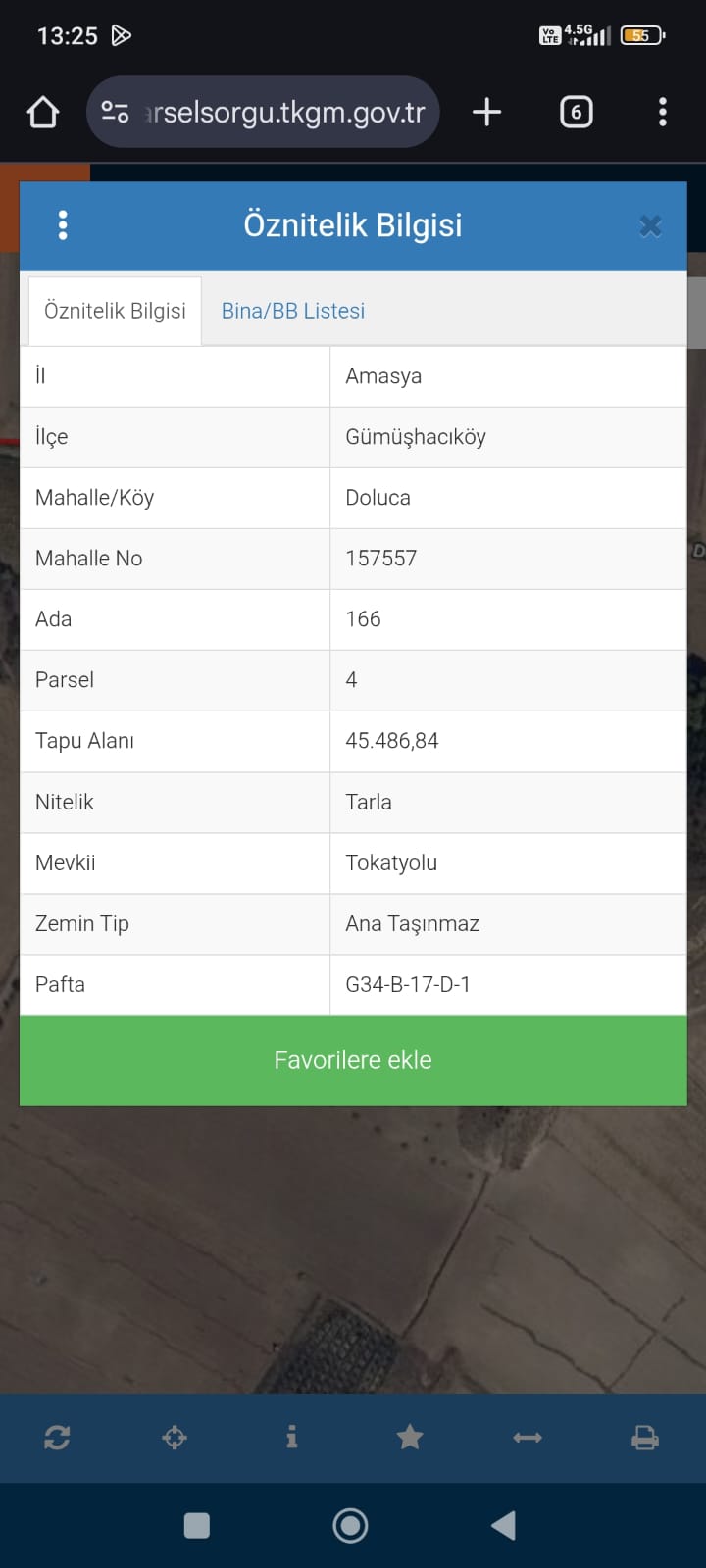This screenshot has height=1568, width=706.
Task: Tap the printer icon
Action: [x=645, y=1438]
